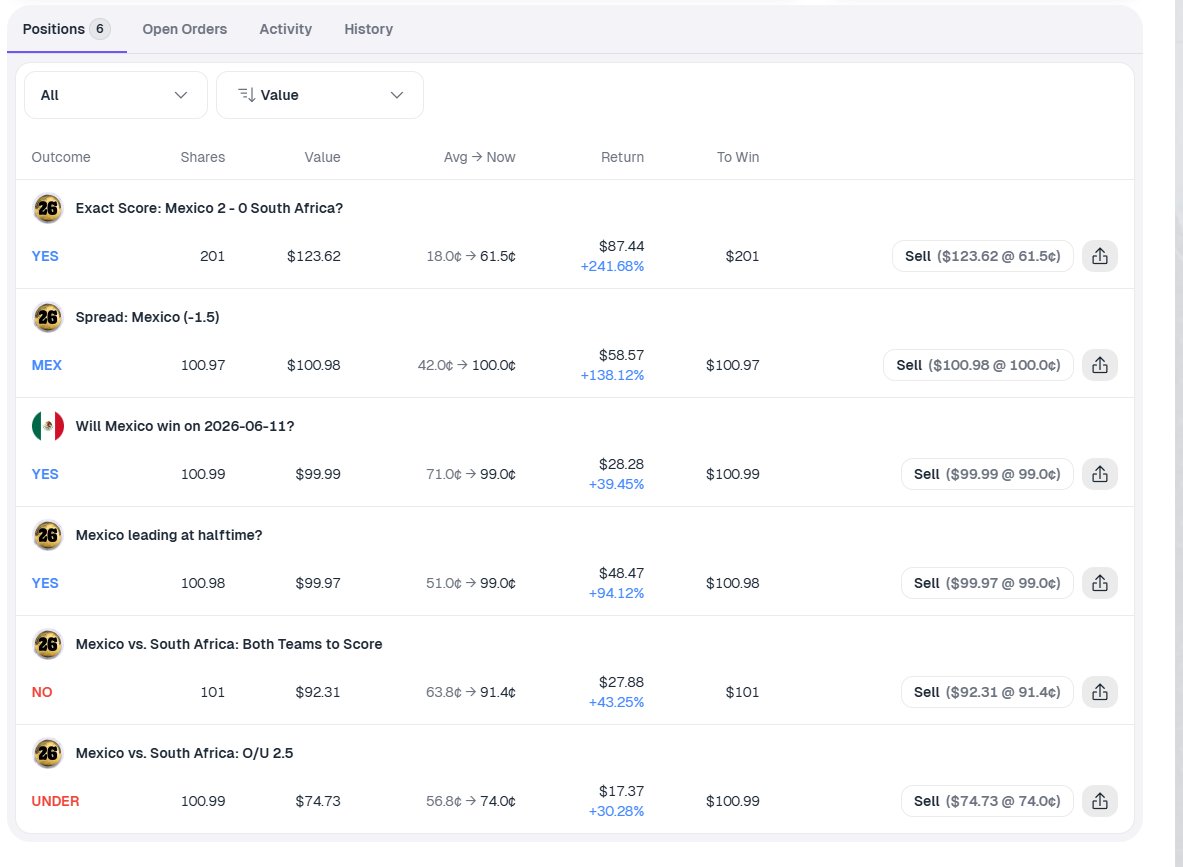Share the Both Teams to Score position

point(1099,692)
